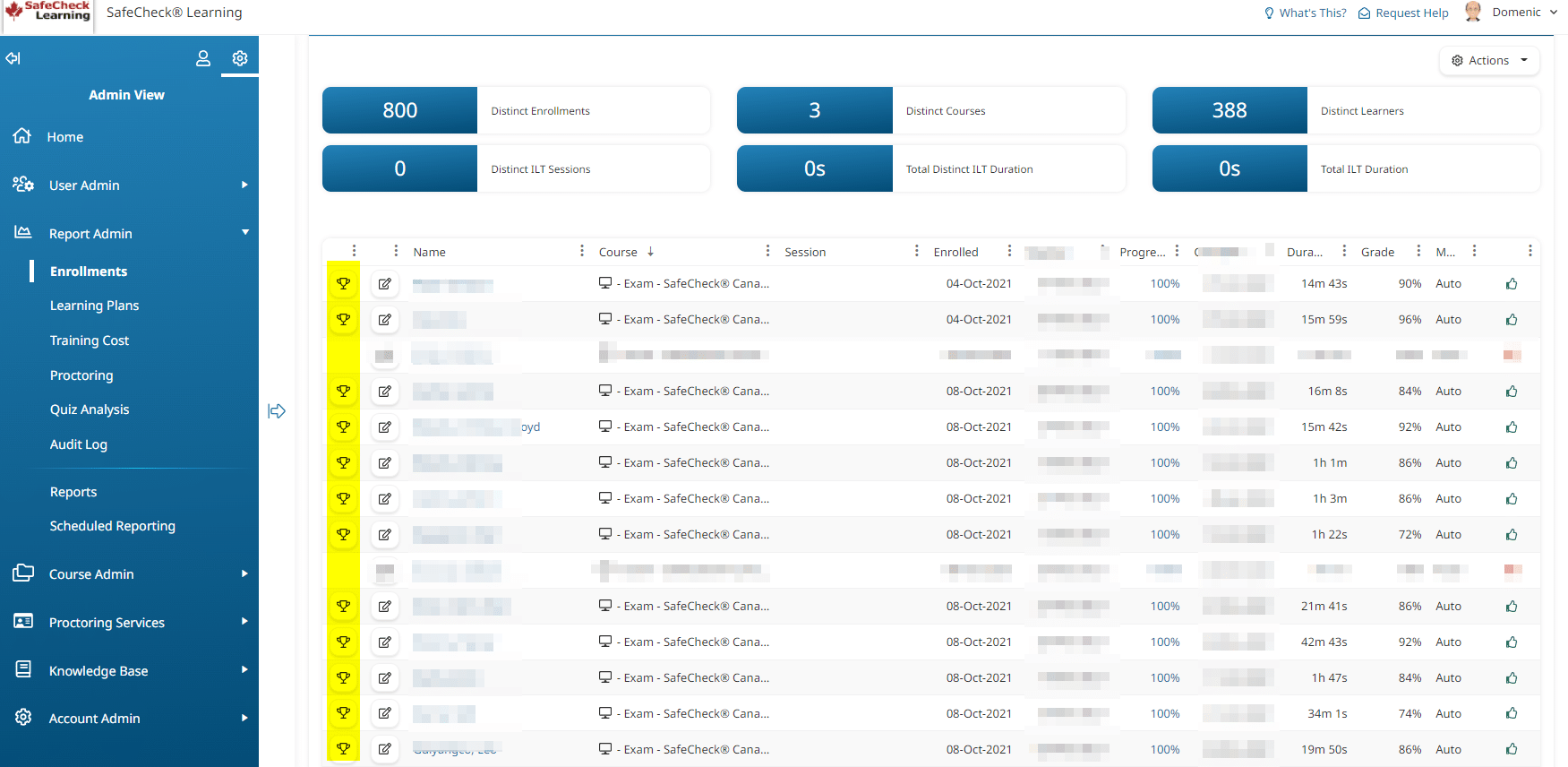Expand the Course Admin menu arrow

click(x=244, y=573)
